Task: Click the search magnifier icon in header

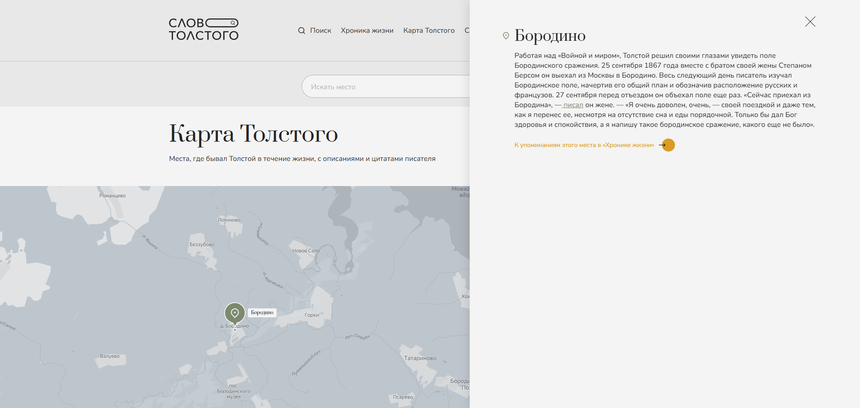Action: 302,31
